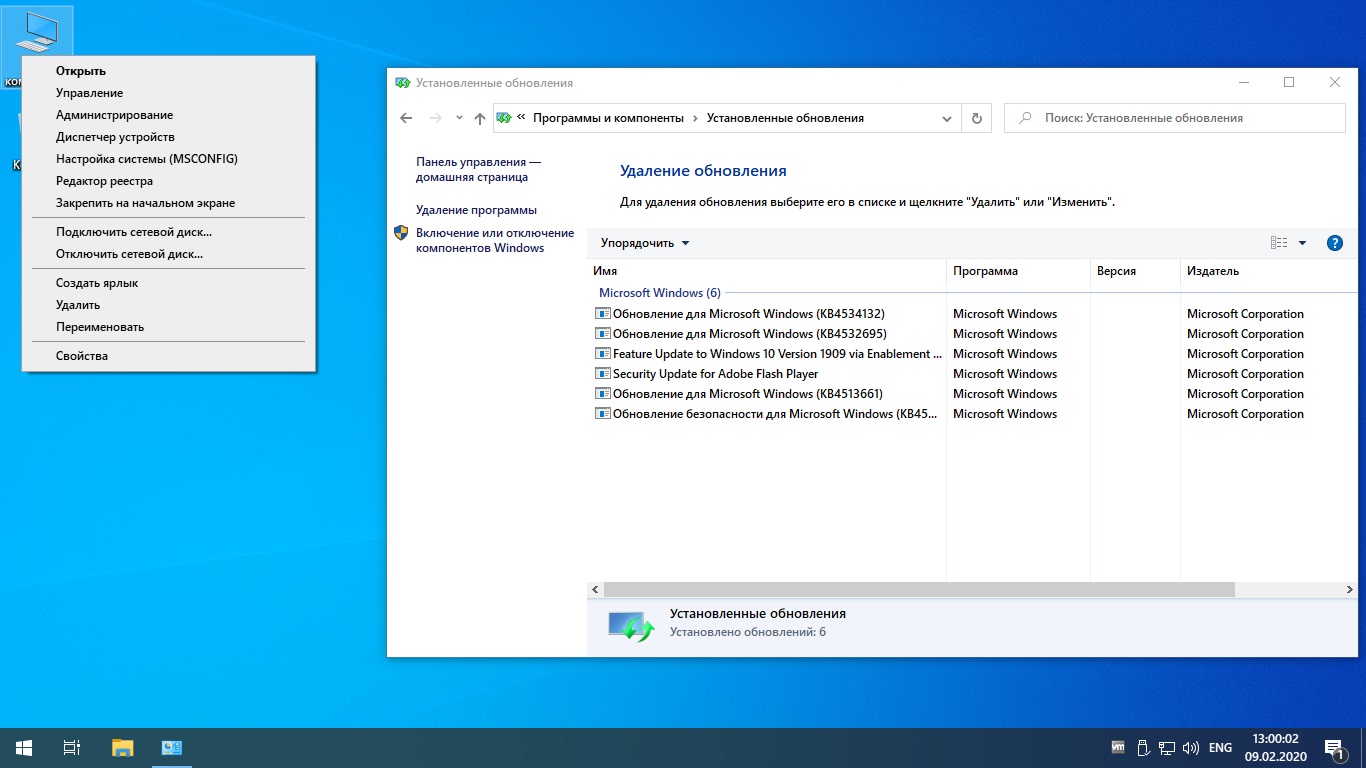The image size is (1366, 768).
Task: Sort by the Версия column header
Action: [1135, 271]
